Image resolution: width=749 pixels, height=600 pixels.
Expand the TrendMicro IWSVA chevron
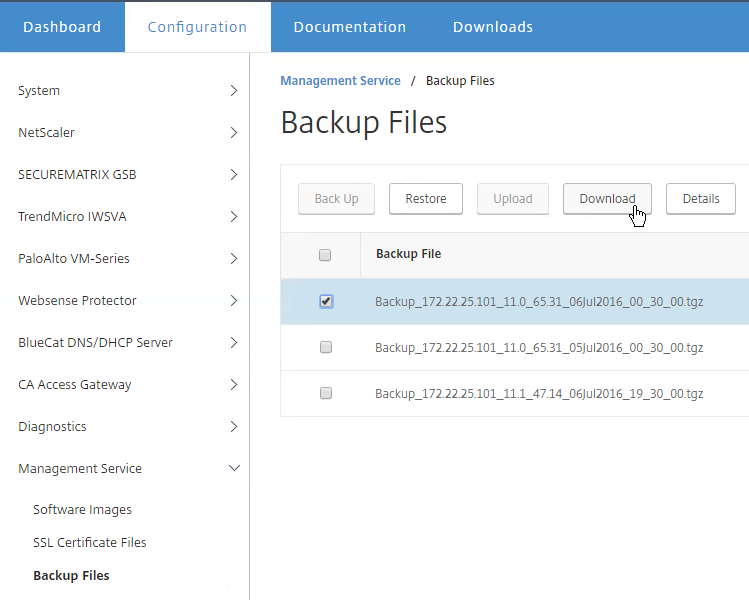pyautogui.click(x=234, y=216)
